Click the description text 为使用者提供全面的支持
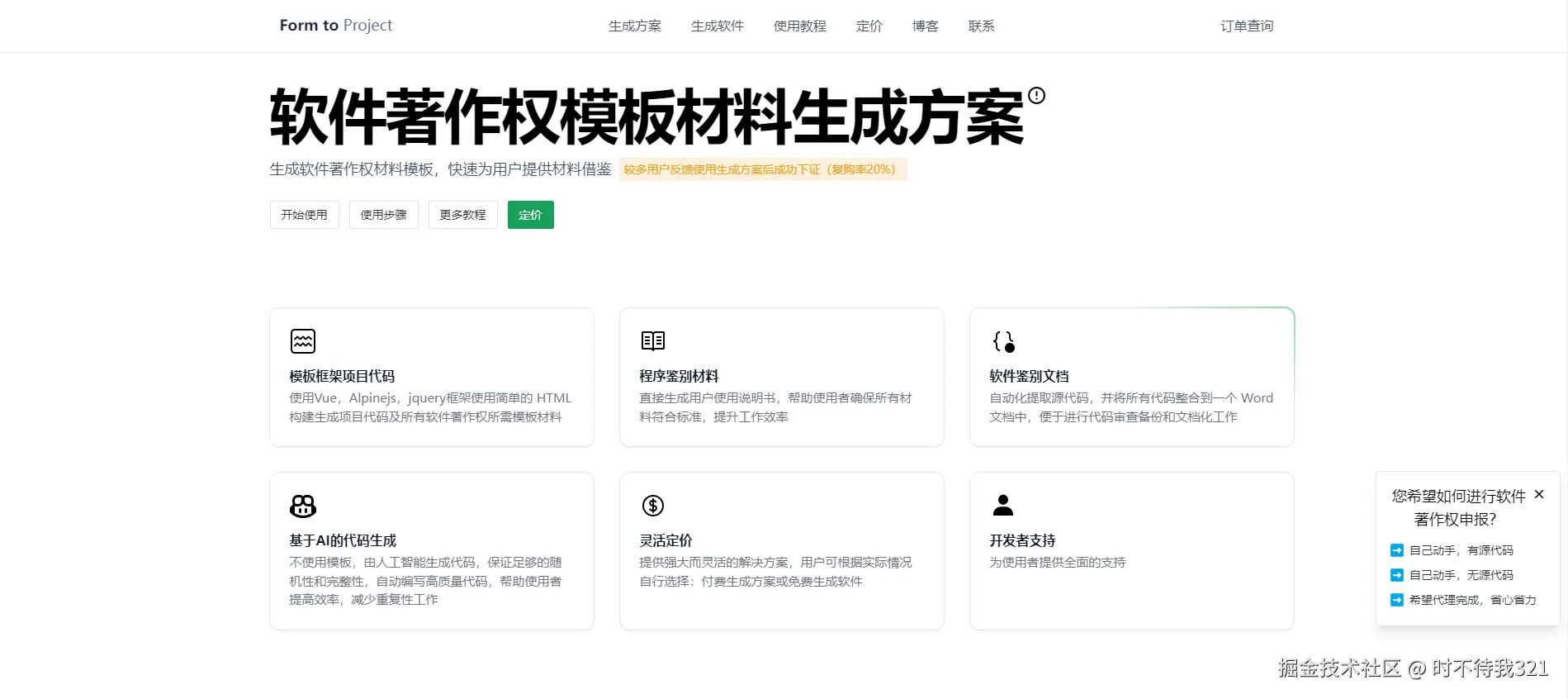The image size is (1568, 699). pyautogui.click(x=1058, y=563)
